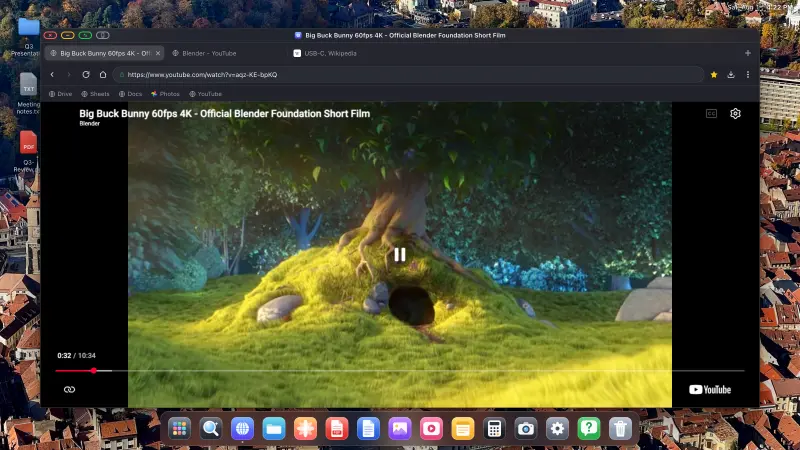The height and width of the screenshot is (450, 800).
Task: Open the camera app icon in the dock
Action: [x=526, y=429]
